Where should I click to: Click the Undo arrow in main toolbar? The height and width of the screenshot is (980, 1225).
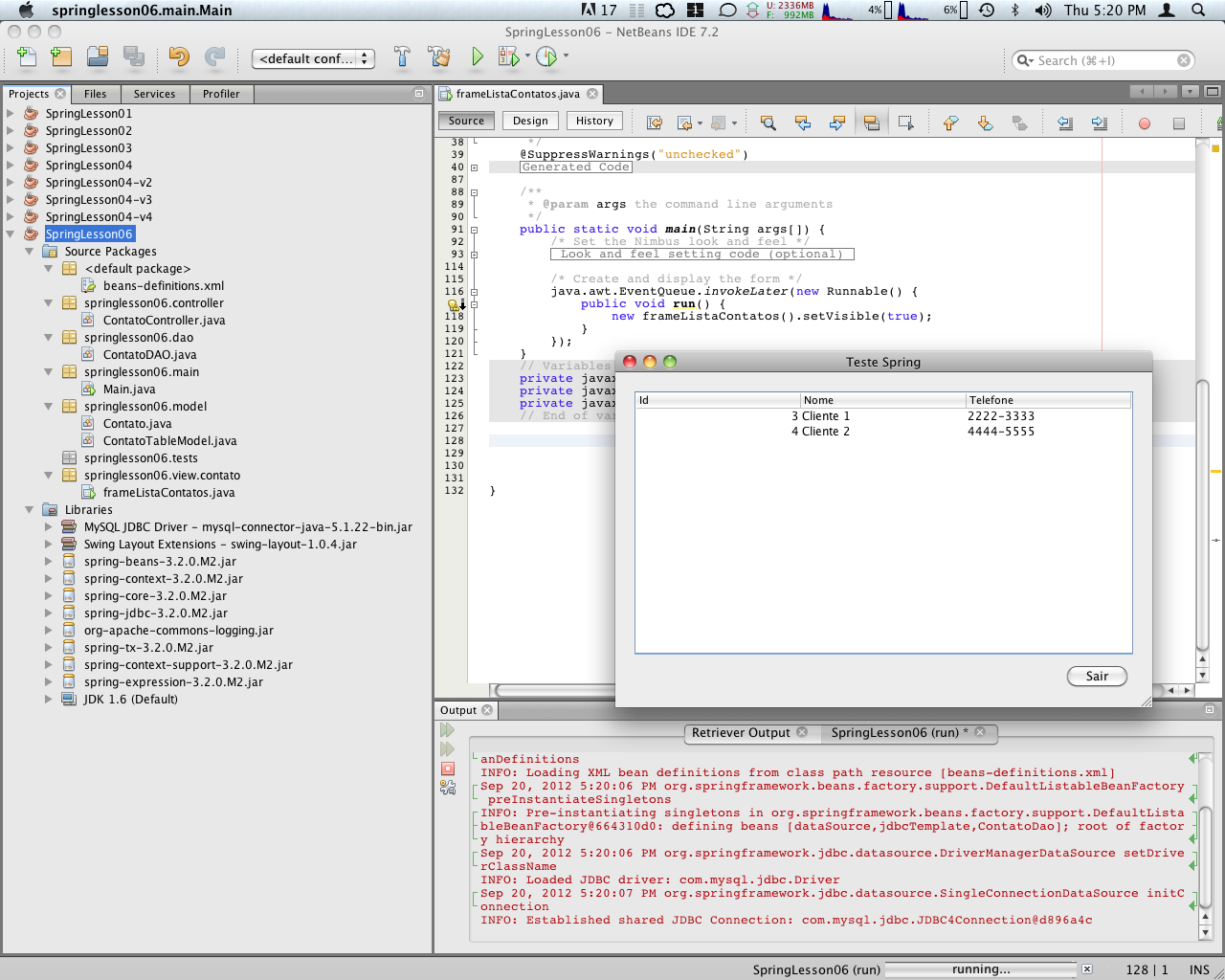point(179,57)
